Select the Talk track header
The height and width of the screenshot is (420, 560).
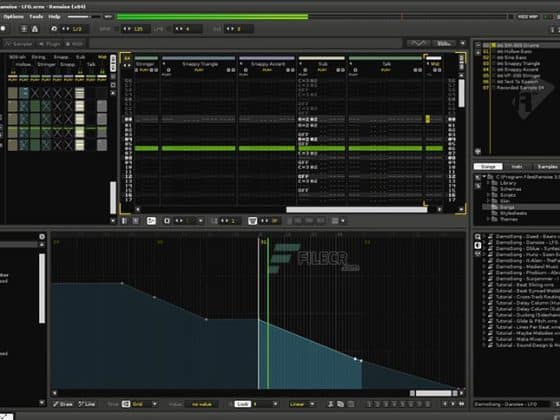coord(386,64)
